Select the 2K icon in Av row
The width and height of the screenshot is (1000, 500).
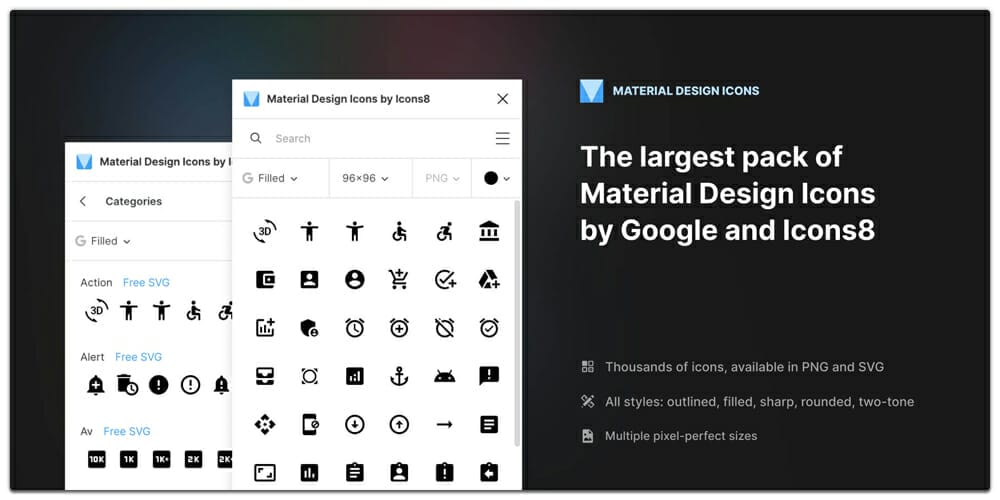coord(193,459)
